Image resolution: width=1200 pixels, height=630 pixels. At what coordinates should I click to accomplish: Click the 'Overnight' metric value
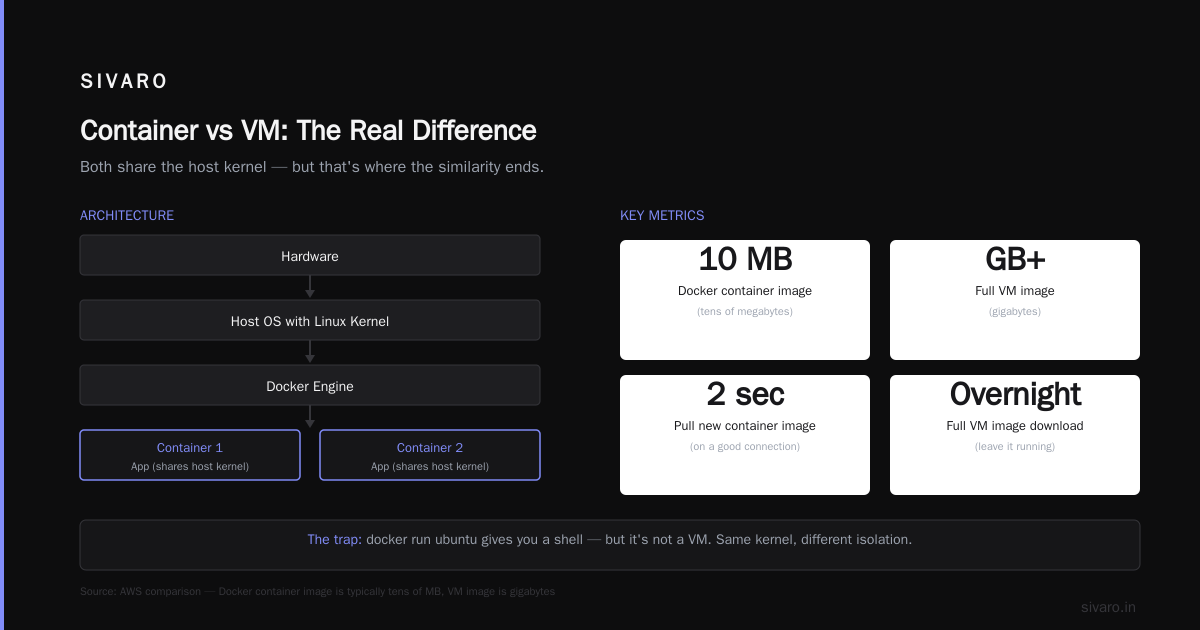tap(1015, 394)
